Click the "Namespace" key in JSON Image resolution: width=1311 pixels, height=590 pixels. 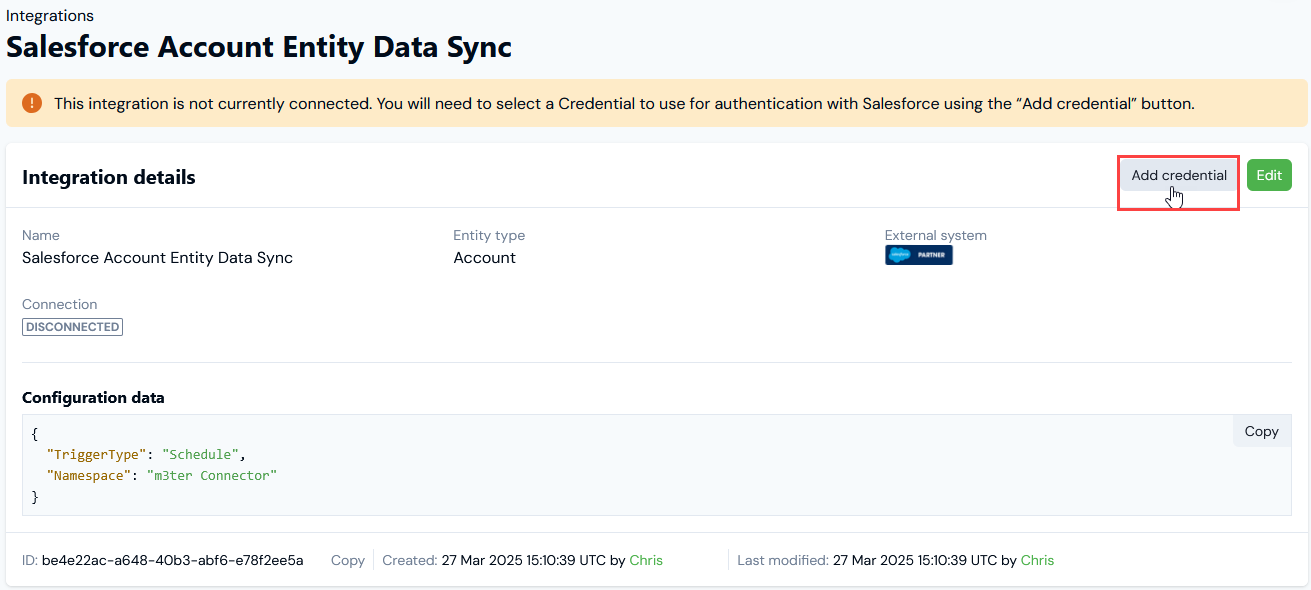(x=89, y=475)
